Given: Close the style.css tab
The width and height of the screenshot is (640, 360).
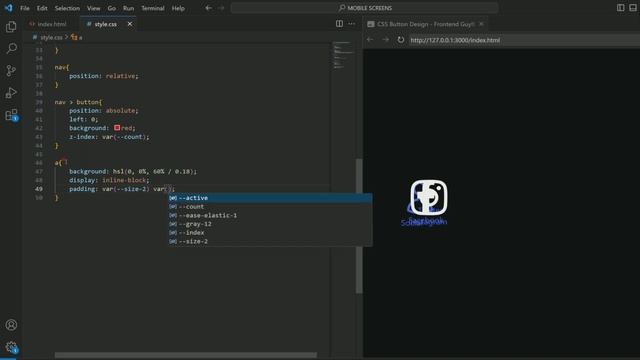Looking at the screenshot, I should tap(130, 24).
